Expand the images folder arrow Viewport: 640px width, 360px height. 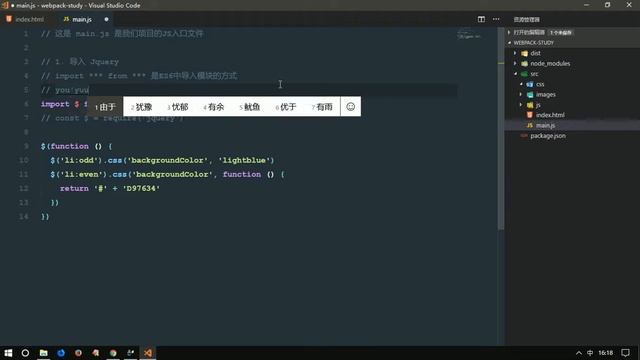520,94
